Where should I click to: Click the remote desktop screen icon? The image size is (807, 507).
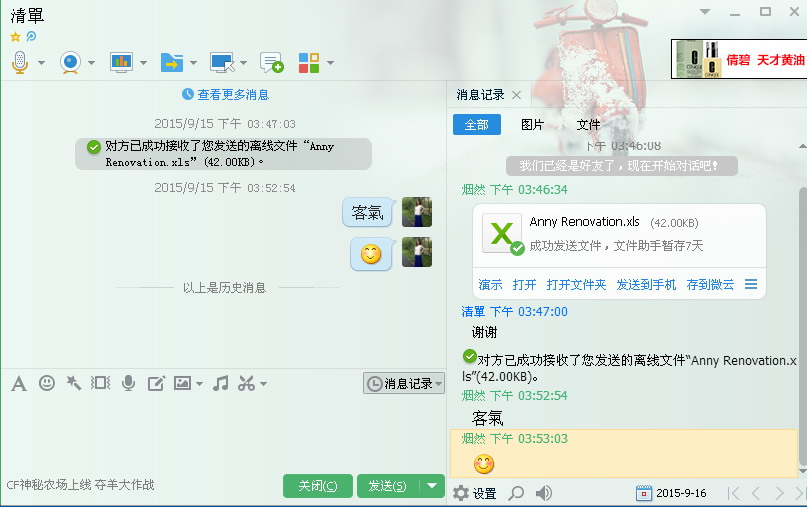[x=222, y=62]
